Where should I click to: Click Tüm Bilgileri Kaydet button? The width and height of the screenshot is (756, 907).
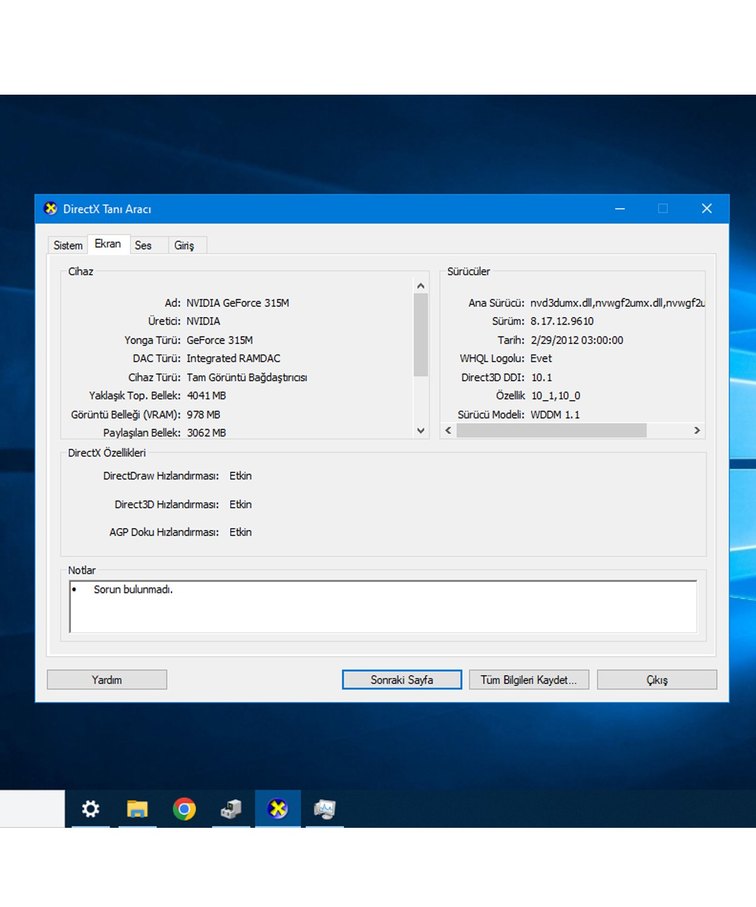click(529, 680)
